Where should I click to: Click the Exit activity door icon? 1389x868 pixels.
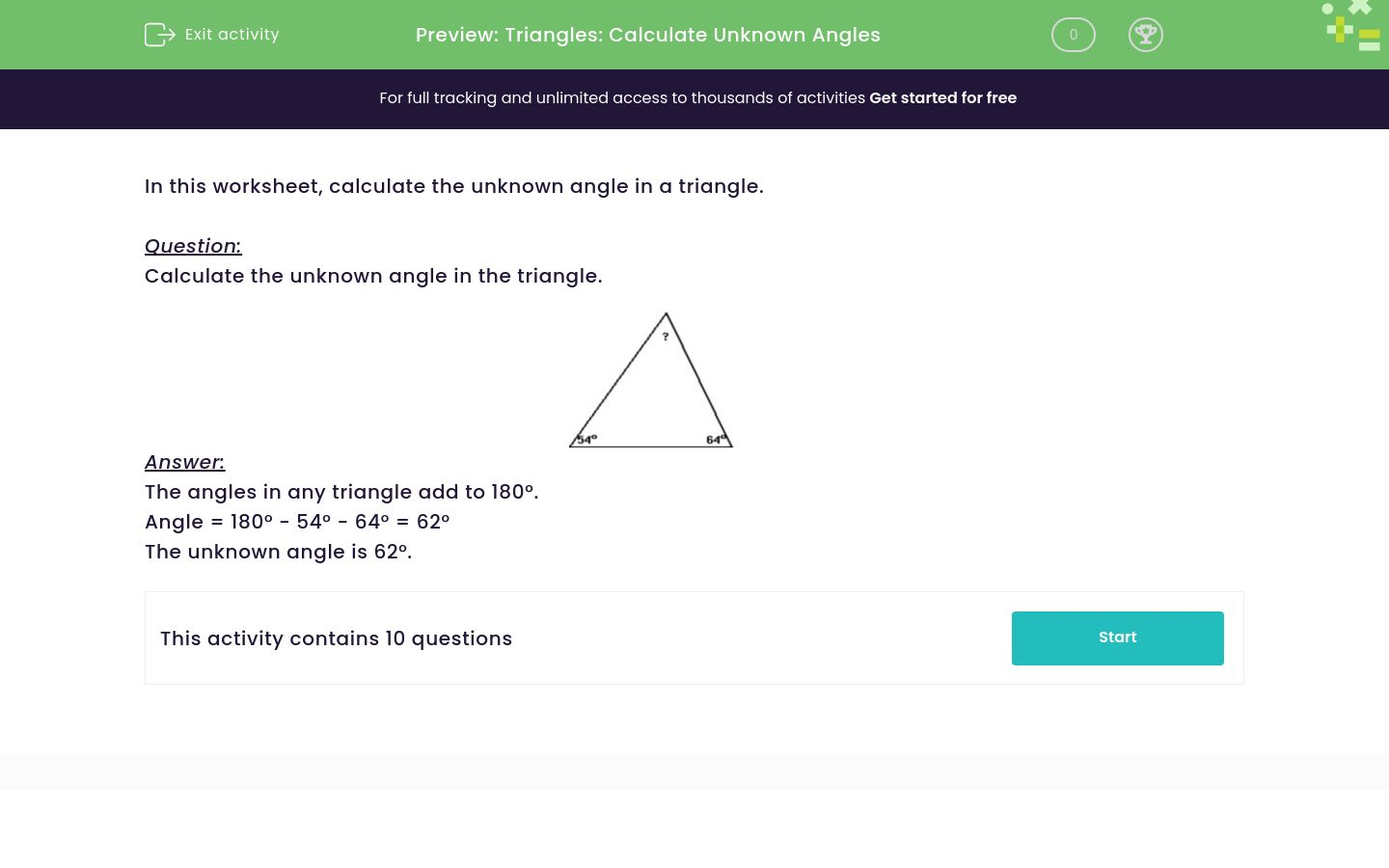click(x=160, y=35)
